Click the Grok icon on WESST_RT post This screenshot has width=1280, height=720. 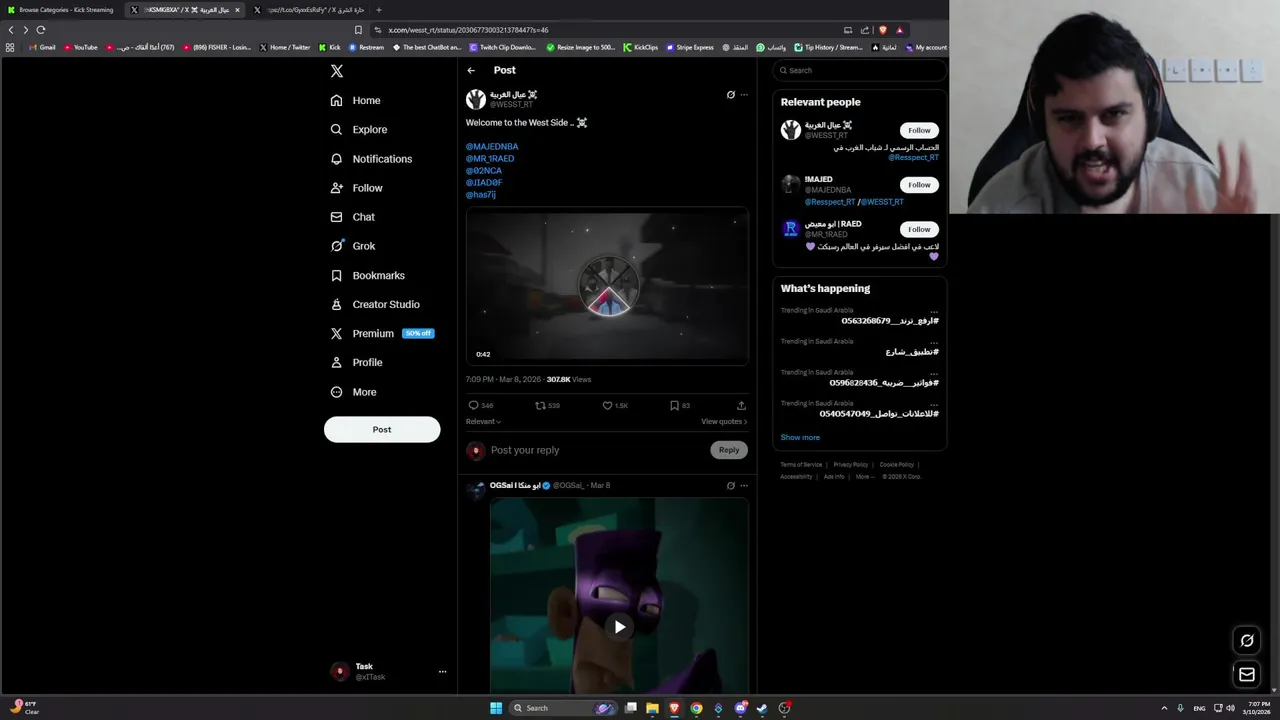pyautogui.click(x=730, y=95)
